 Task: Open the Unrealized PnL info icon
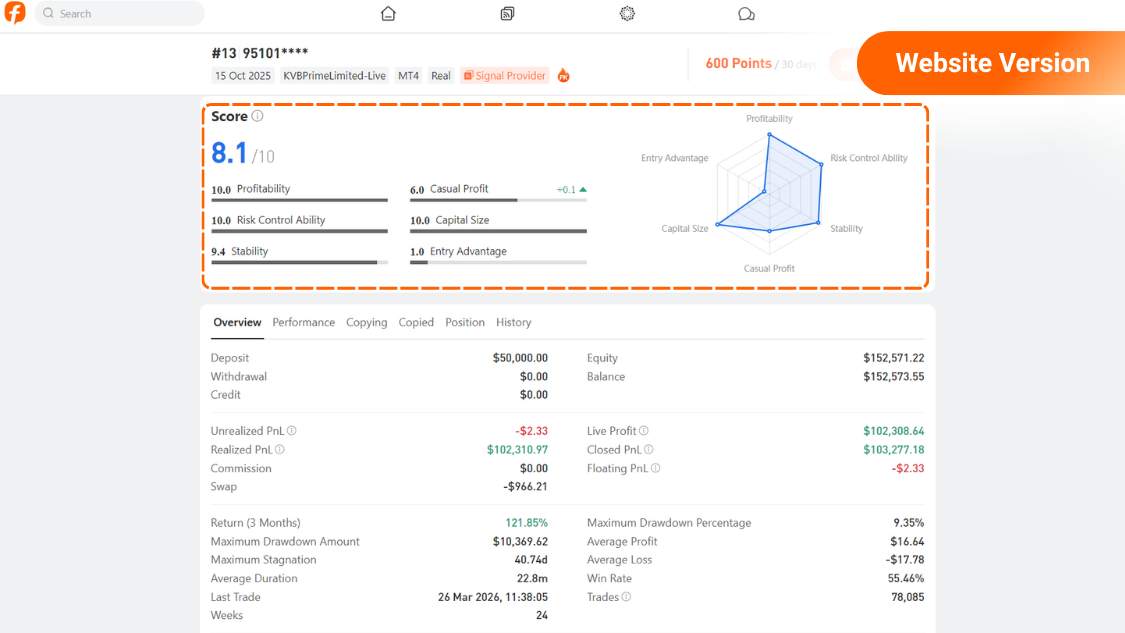coord(293,430)
